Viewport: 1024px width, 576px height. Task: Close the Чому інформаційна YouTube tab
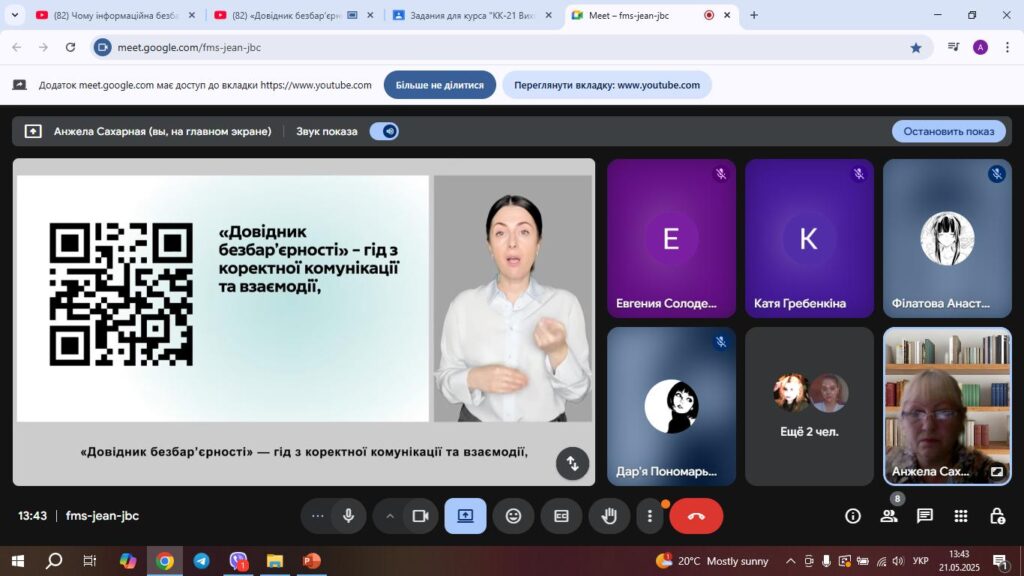(191, 15)
